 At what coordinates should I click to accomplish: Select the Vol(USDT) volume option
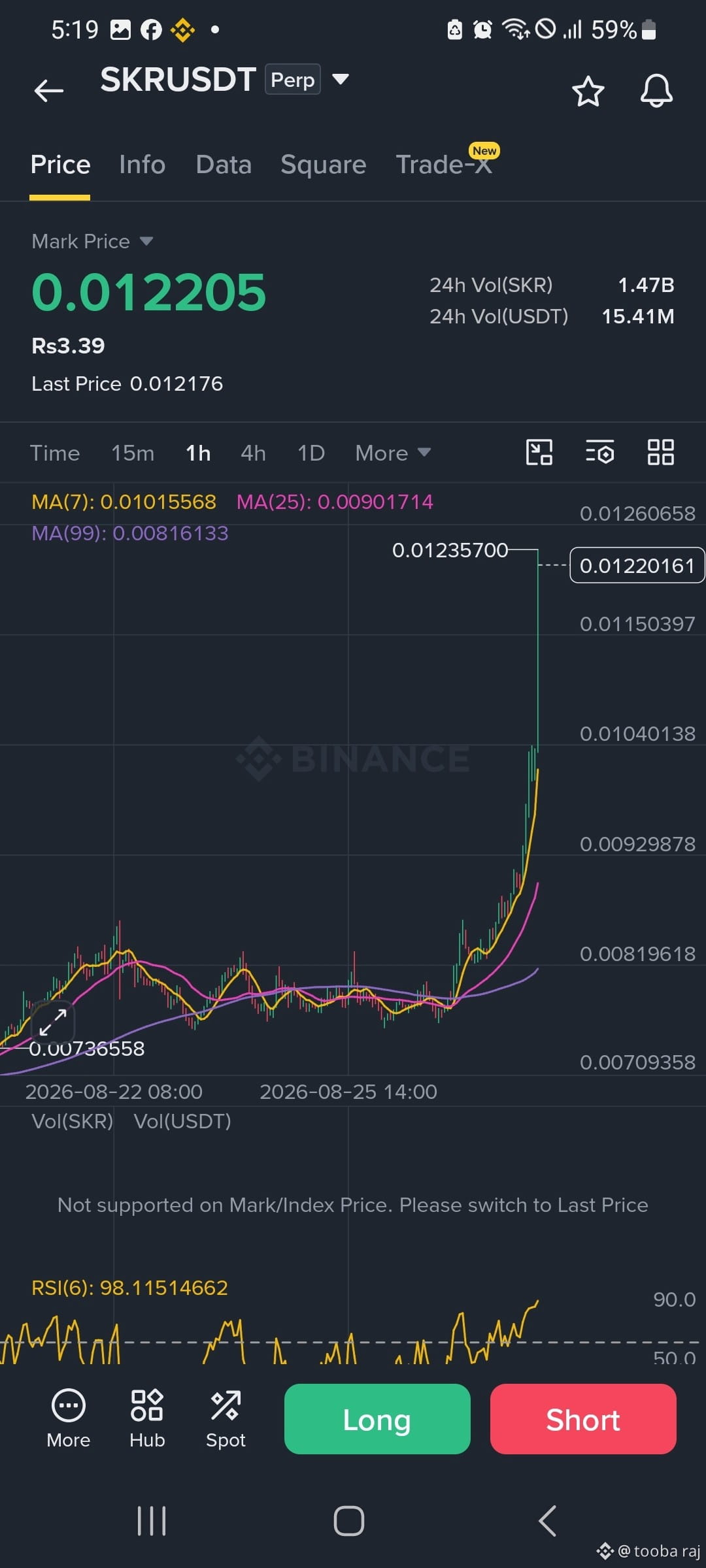pyautogui.click(x=182, y=1121)
